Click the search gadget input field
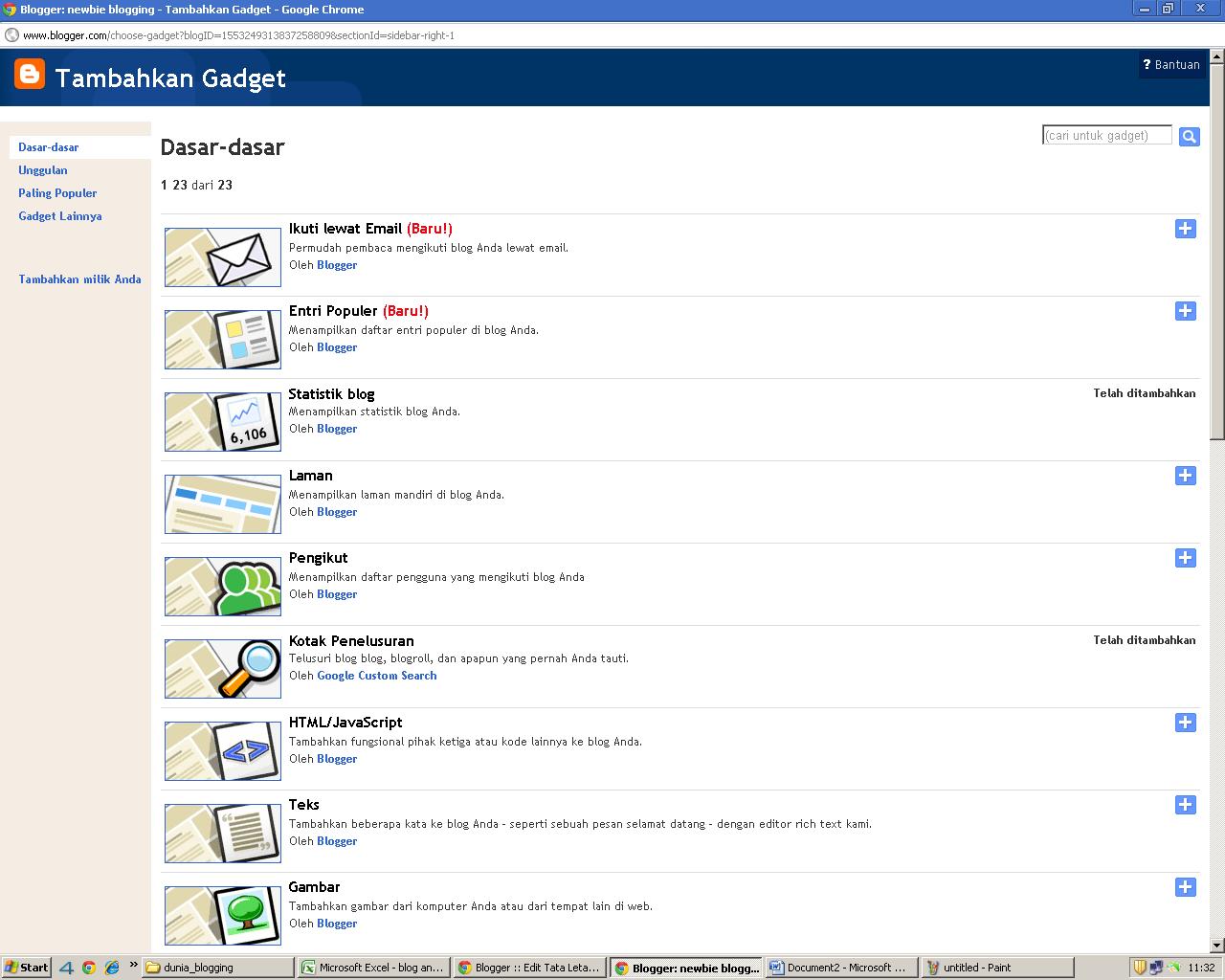 point(1107,136)
